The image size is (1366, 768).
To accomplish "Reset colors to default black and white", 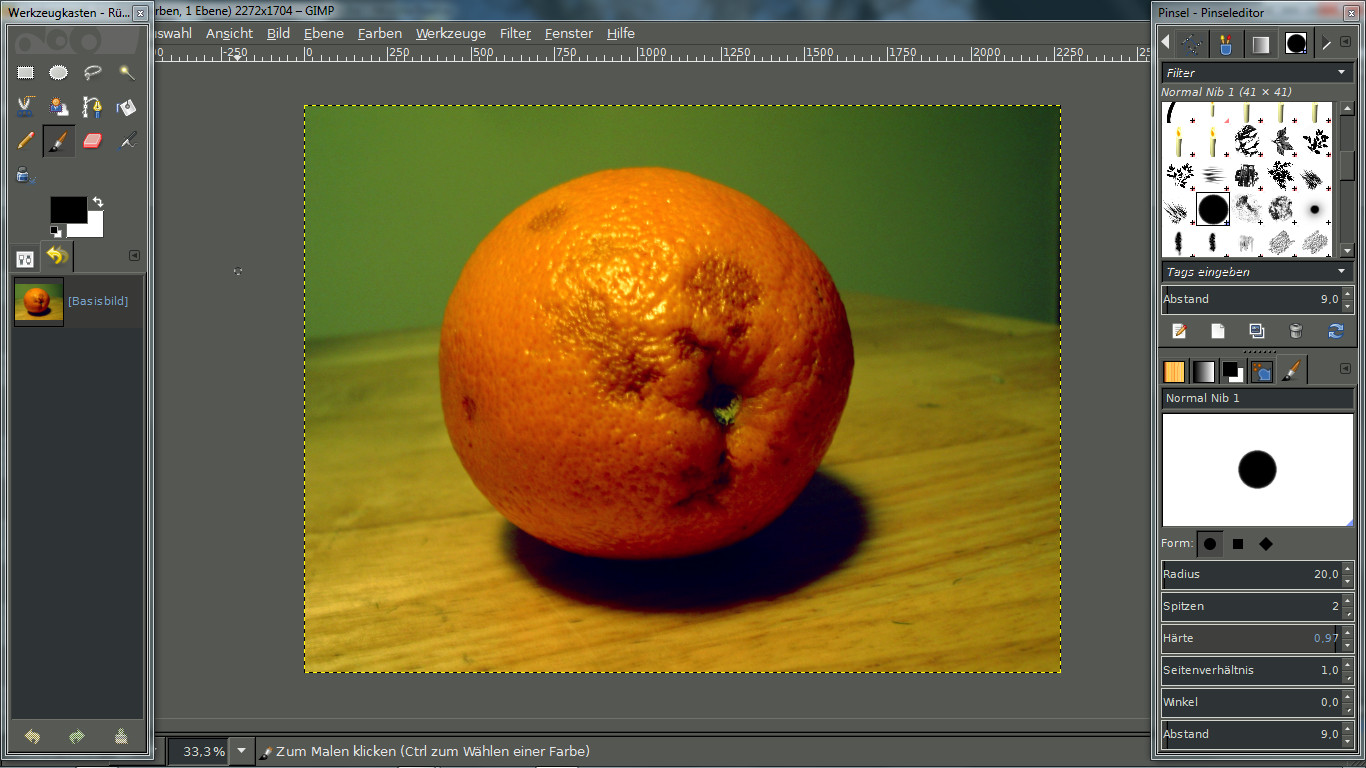I will [56, 232].
